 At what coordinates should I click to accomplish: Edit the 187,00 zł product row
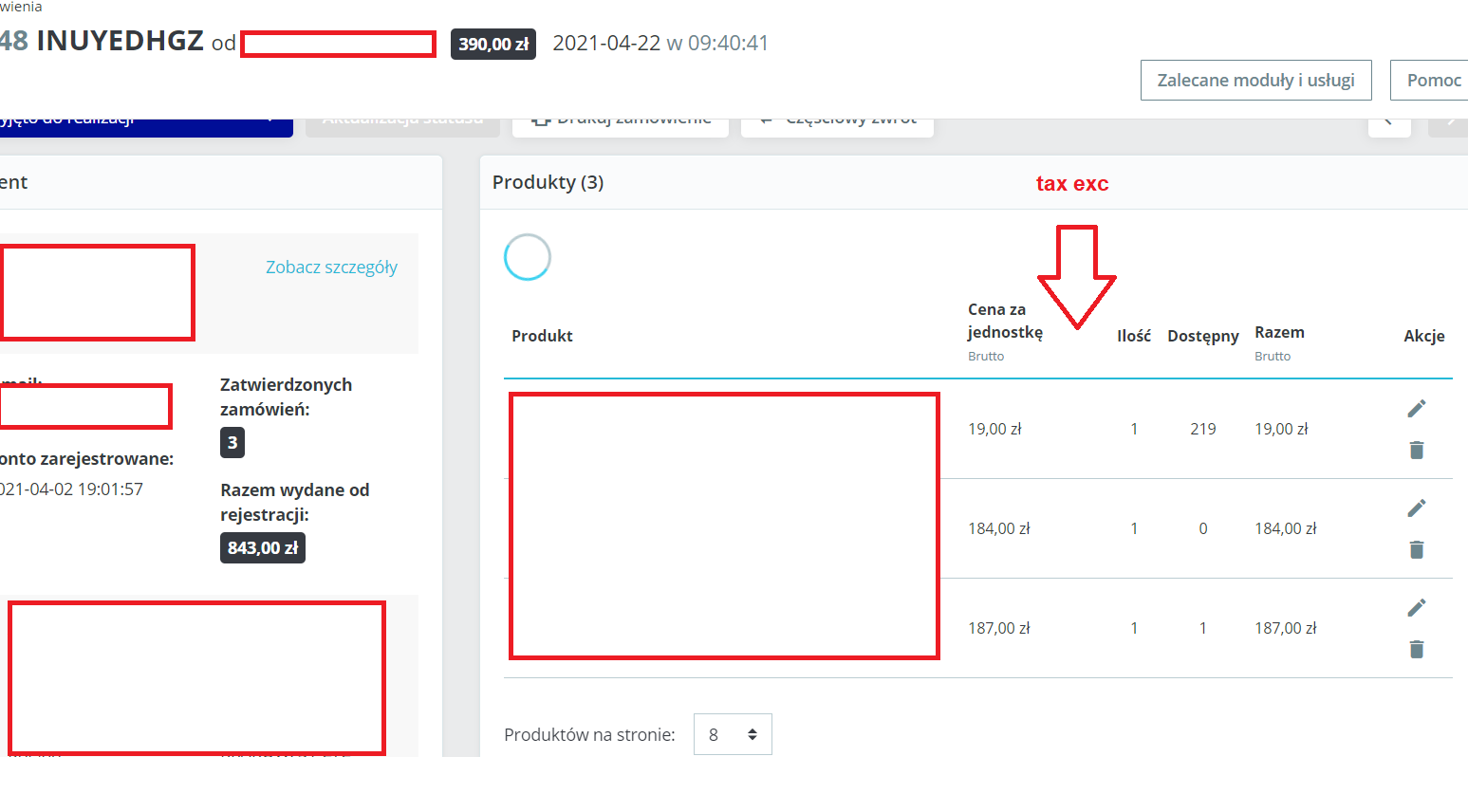[x=1417, y=608]
